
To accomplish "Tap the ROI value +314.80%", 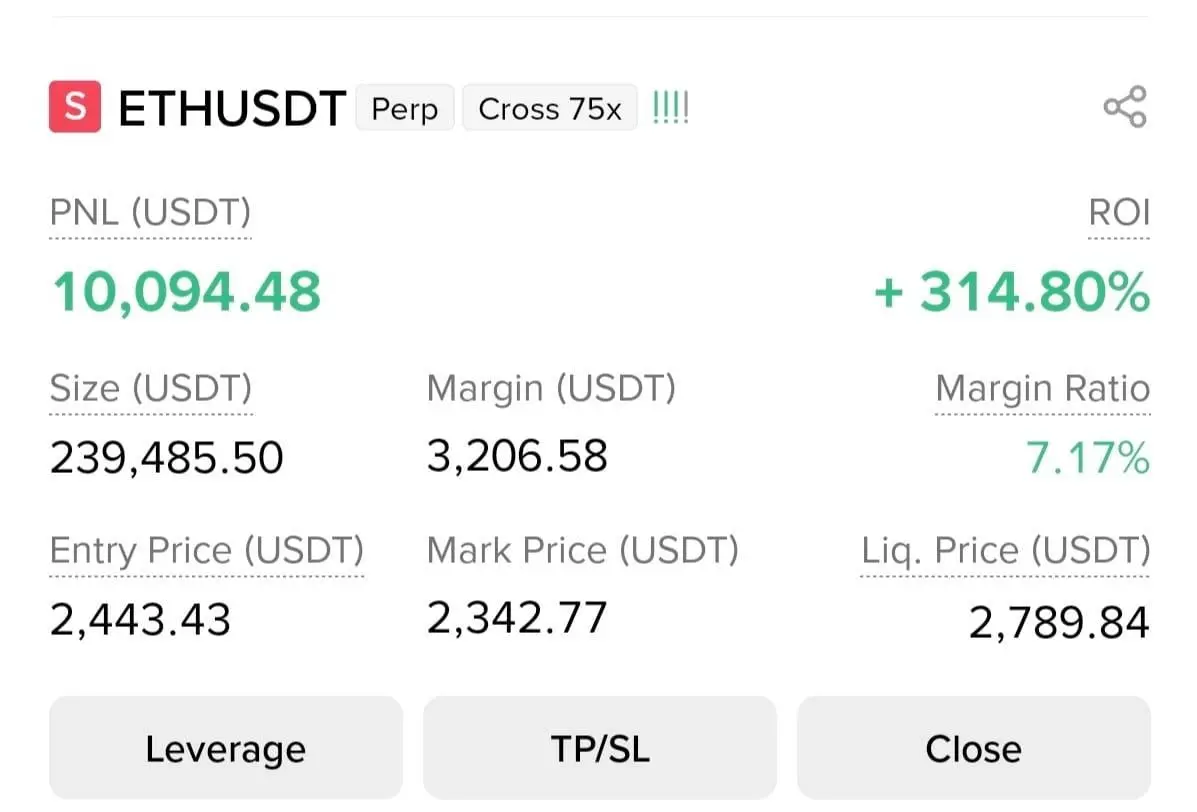I will 1011,292.
